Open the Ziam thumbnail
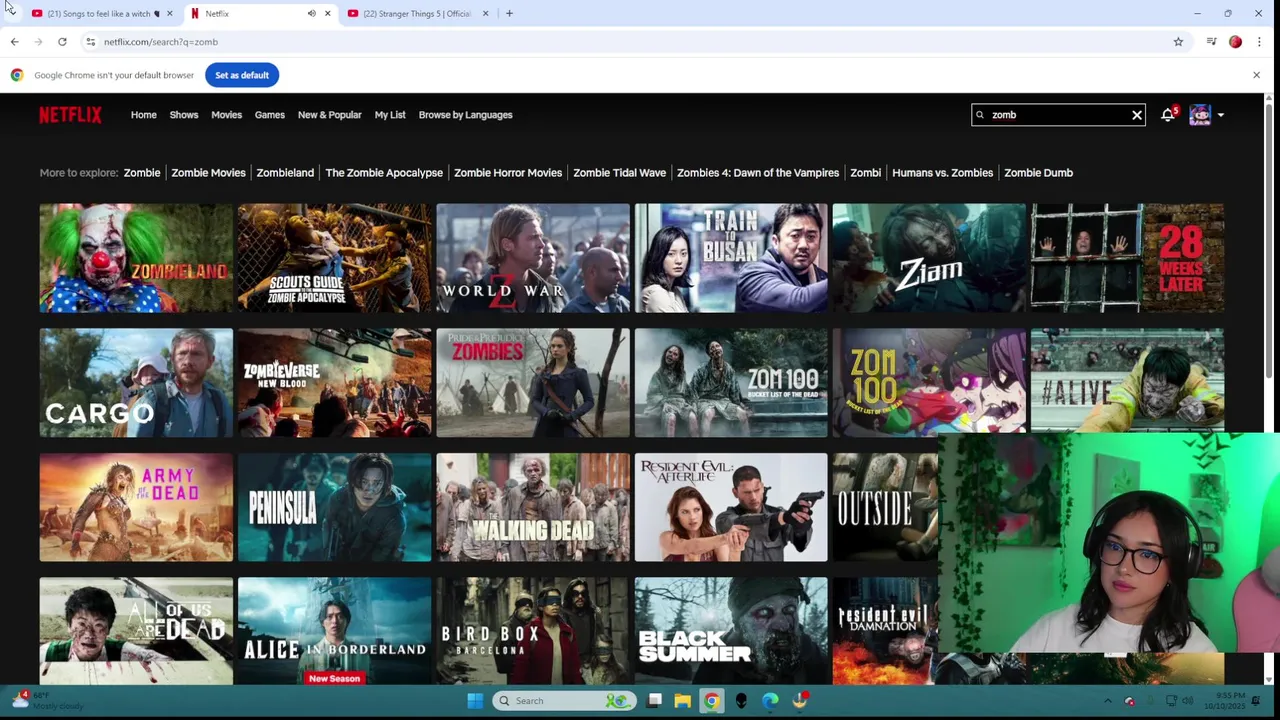 (x=929, y=258)
